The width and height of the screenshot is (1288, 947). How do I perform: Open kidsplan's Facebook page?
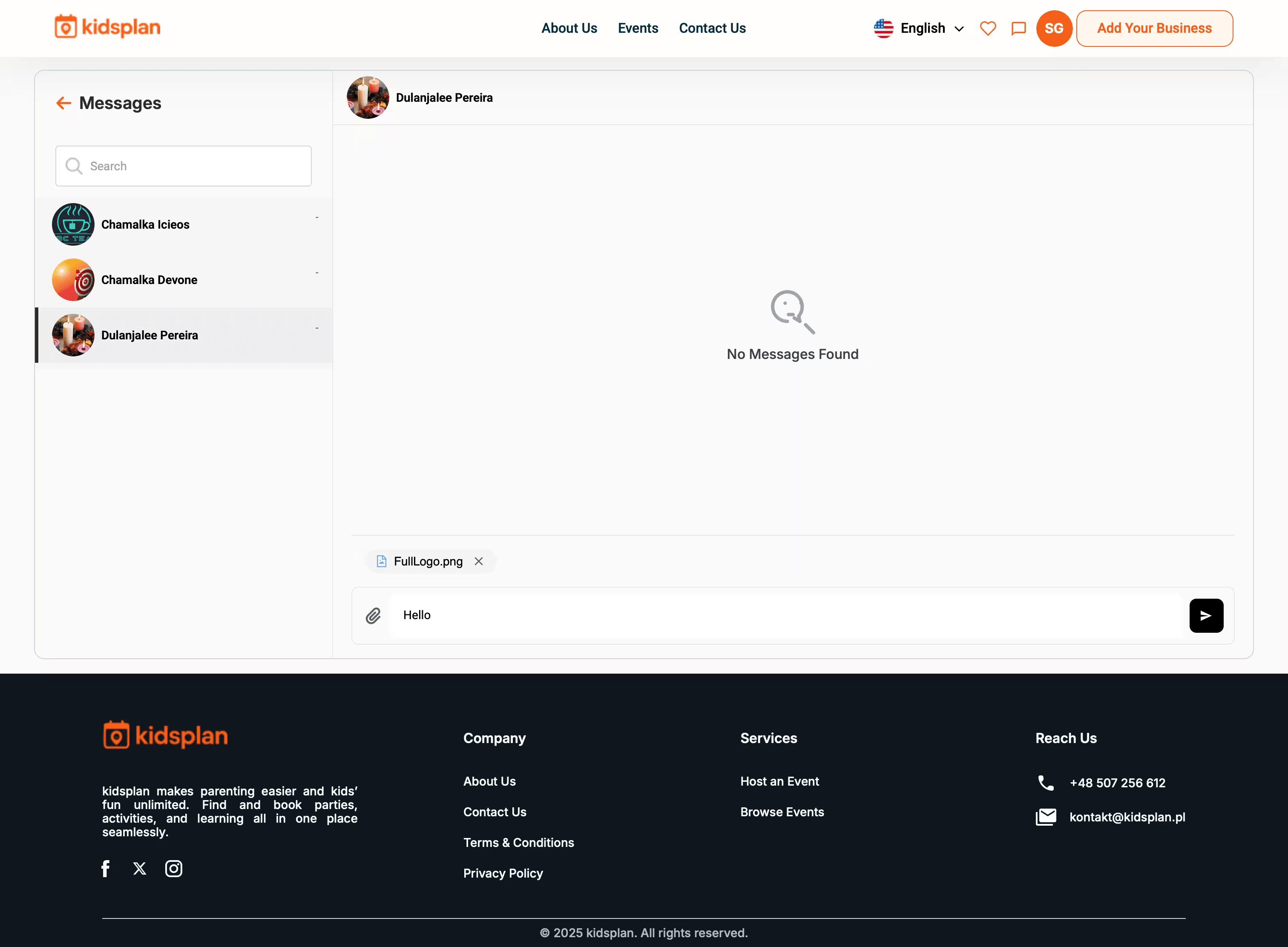click(106, 868)
